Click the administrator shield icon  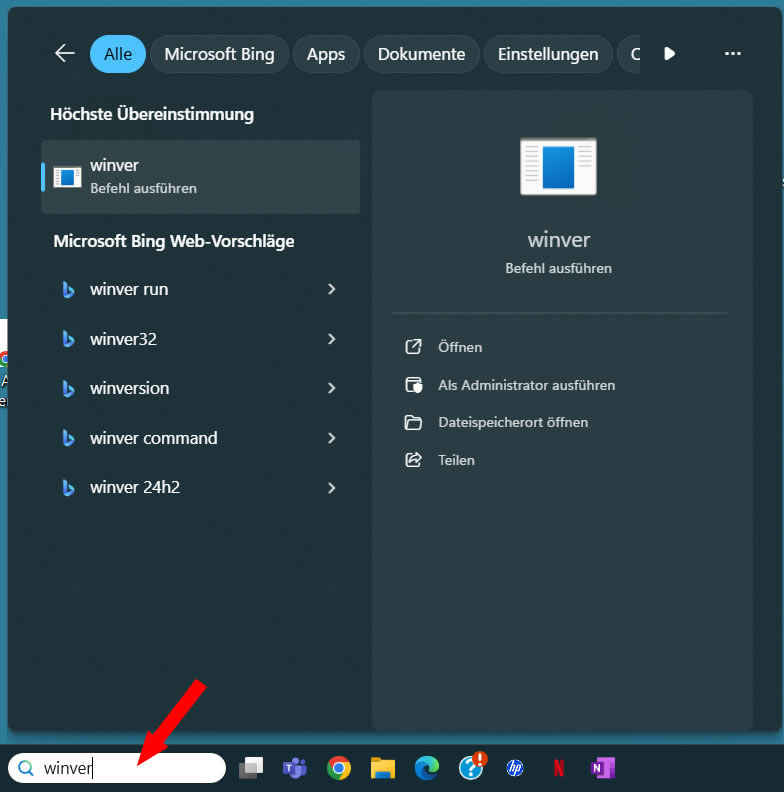pyautogui.click(x=414, y=385)
